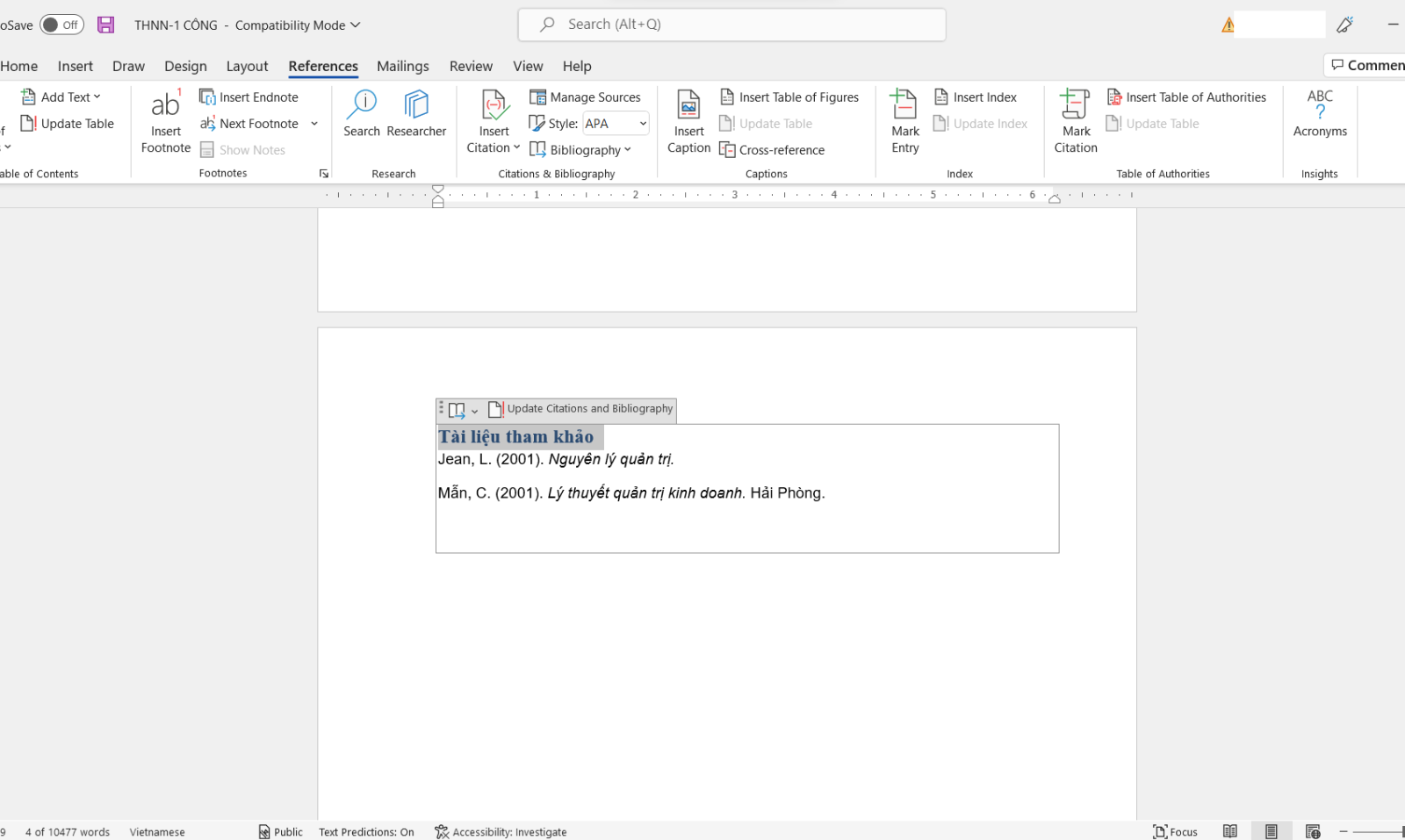
Task: Click the Save disk icon
Action: pos(105,25)
